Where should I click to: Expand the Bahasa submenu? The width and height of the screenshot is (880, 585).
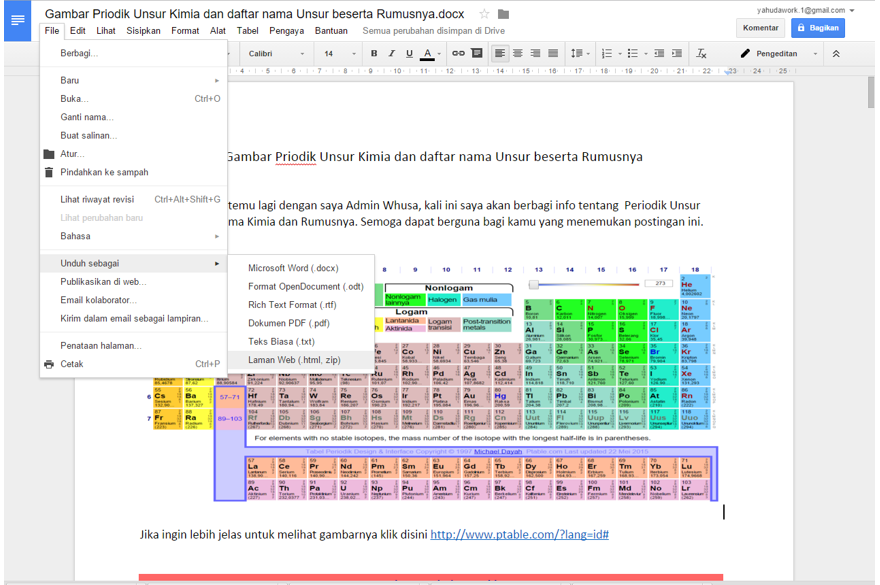(x=134, y=236)
